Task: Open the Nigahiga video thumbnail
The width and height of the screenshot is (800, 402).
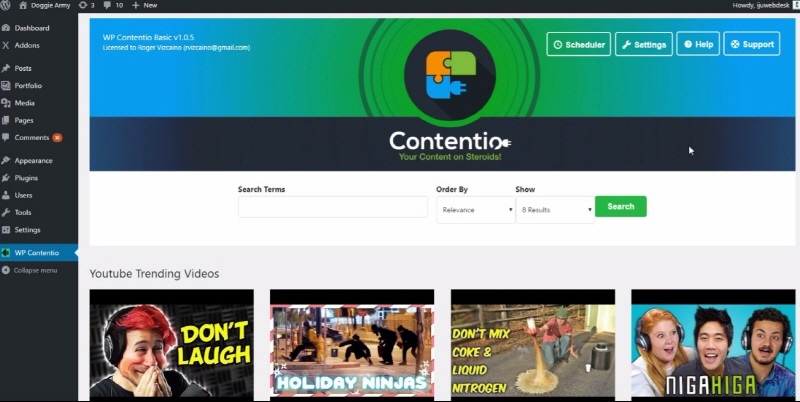Action: coord(713,345)
